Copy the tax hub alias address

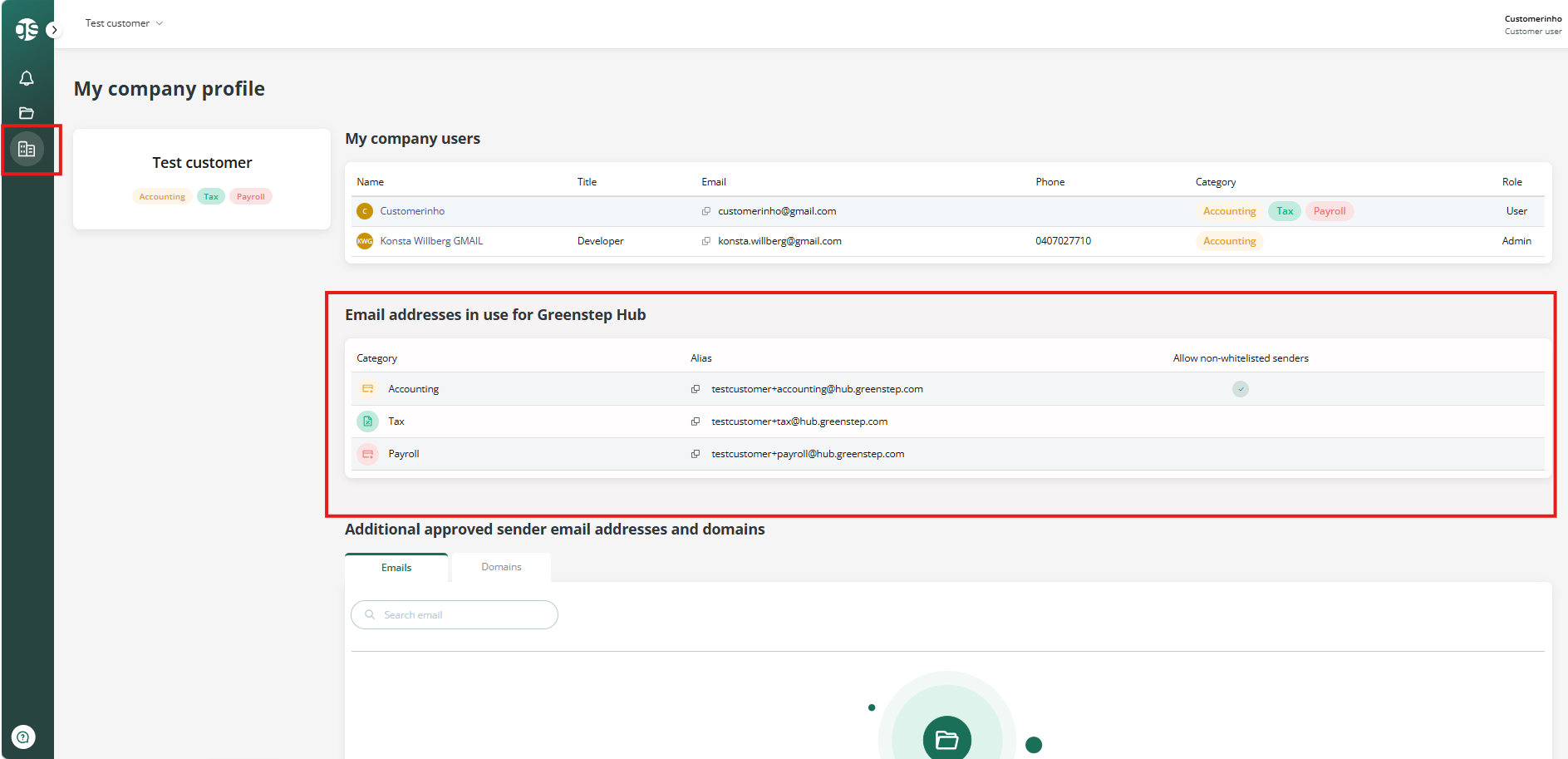click(x=696, y=421)
